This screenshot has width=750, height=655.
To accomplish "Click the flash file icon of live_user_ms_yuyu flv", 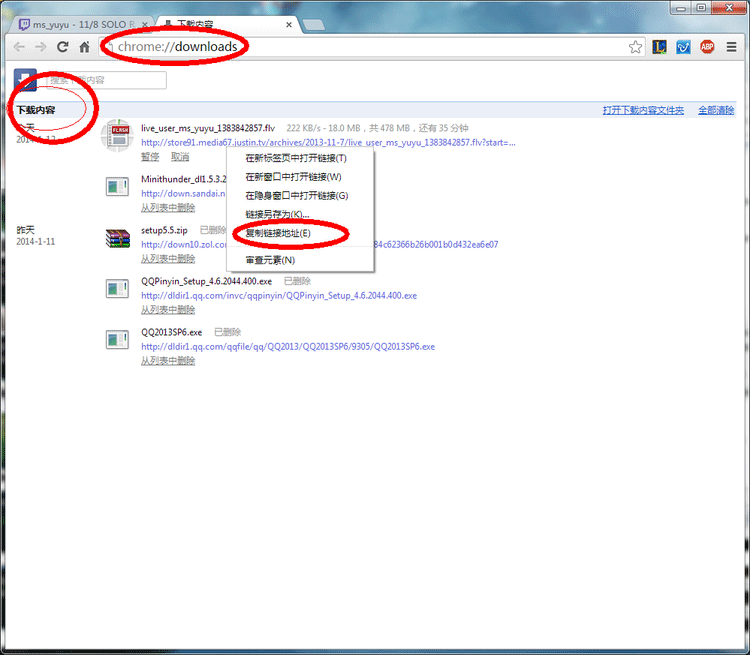I will click(x=118, y=136).
